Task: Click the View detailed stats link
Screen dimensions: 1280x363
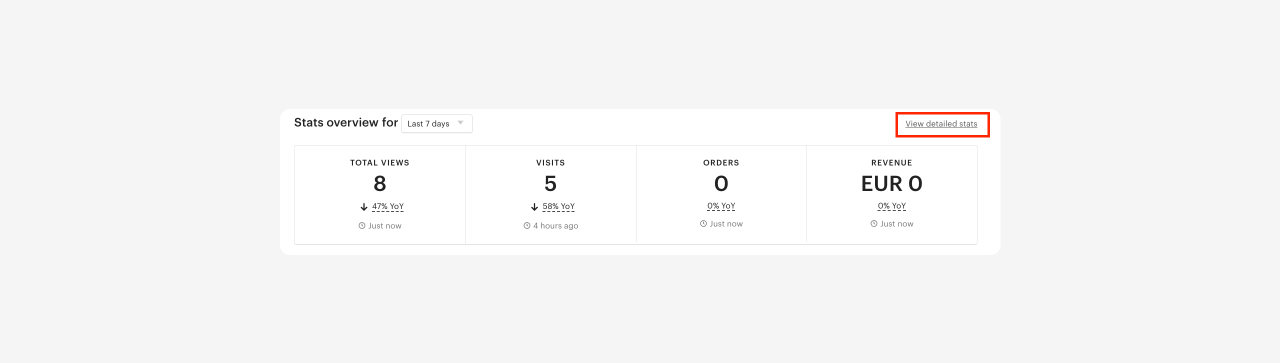Action: click(941, 124)
